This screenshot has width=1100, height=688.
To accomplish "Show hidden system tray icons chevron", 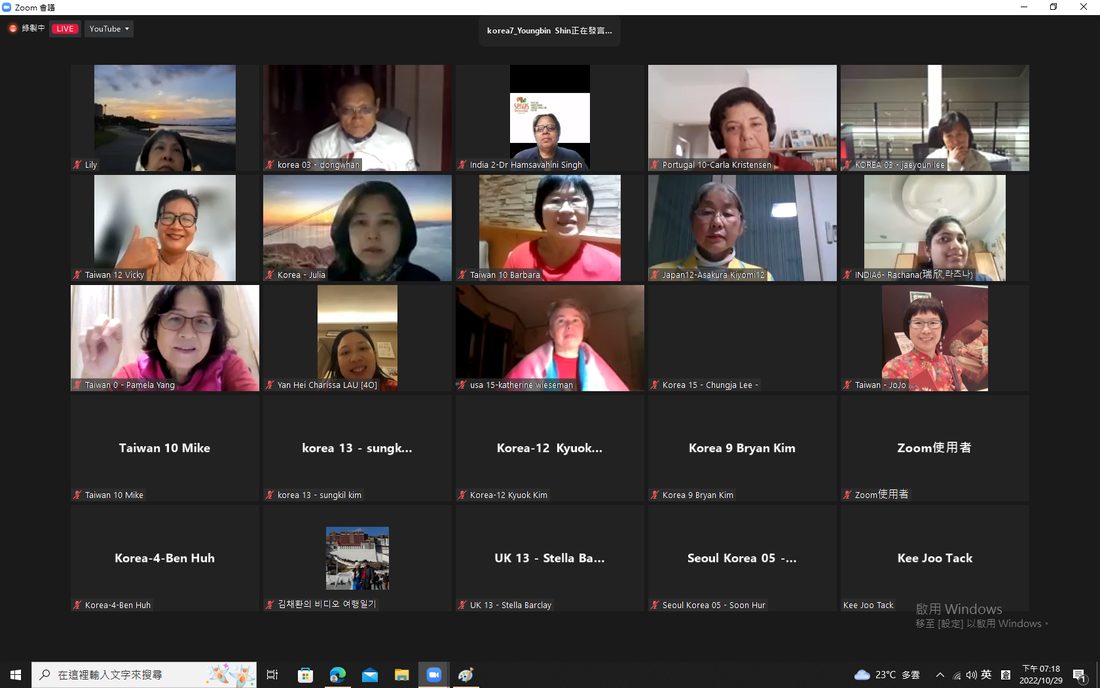I will pyautogui.click(x=939, y=675).
